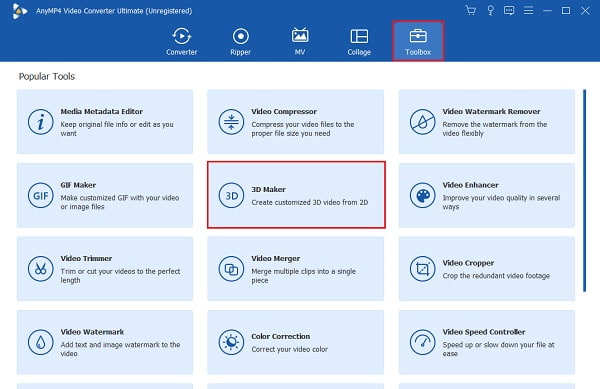Click the Video Trimmer scissors icon

click(x=40, y=269)
